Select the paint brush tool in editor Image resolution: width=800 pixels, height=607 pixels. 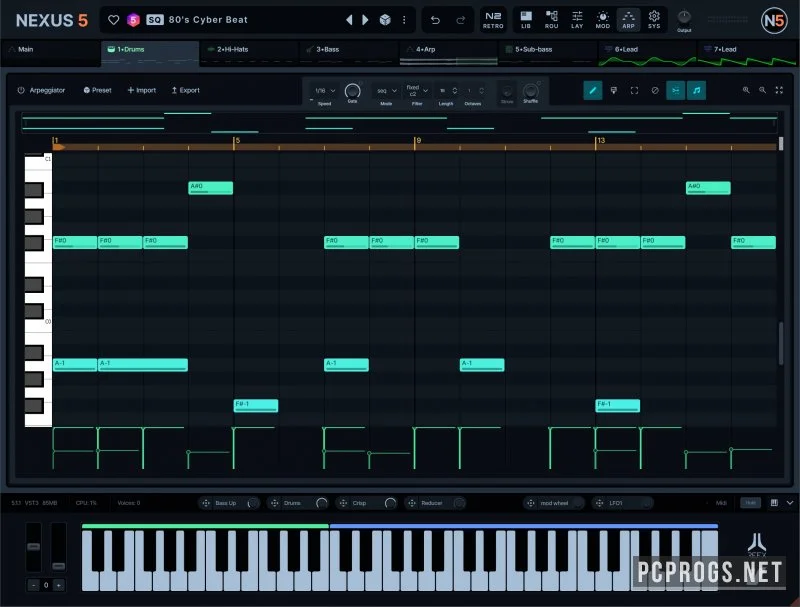614,91
